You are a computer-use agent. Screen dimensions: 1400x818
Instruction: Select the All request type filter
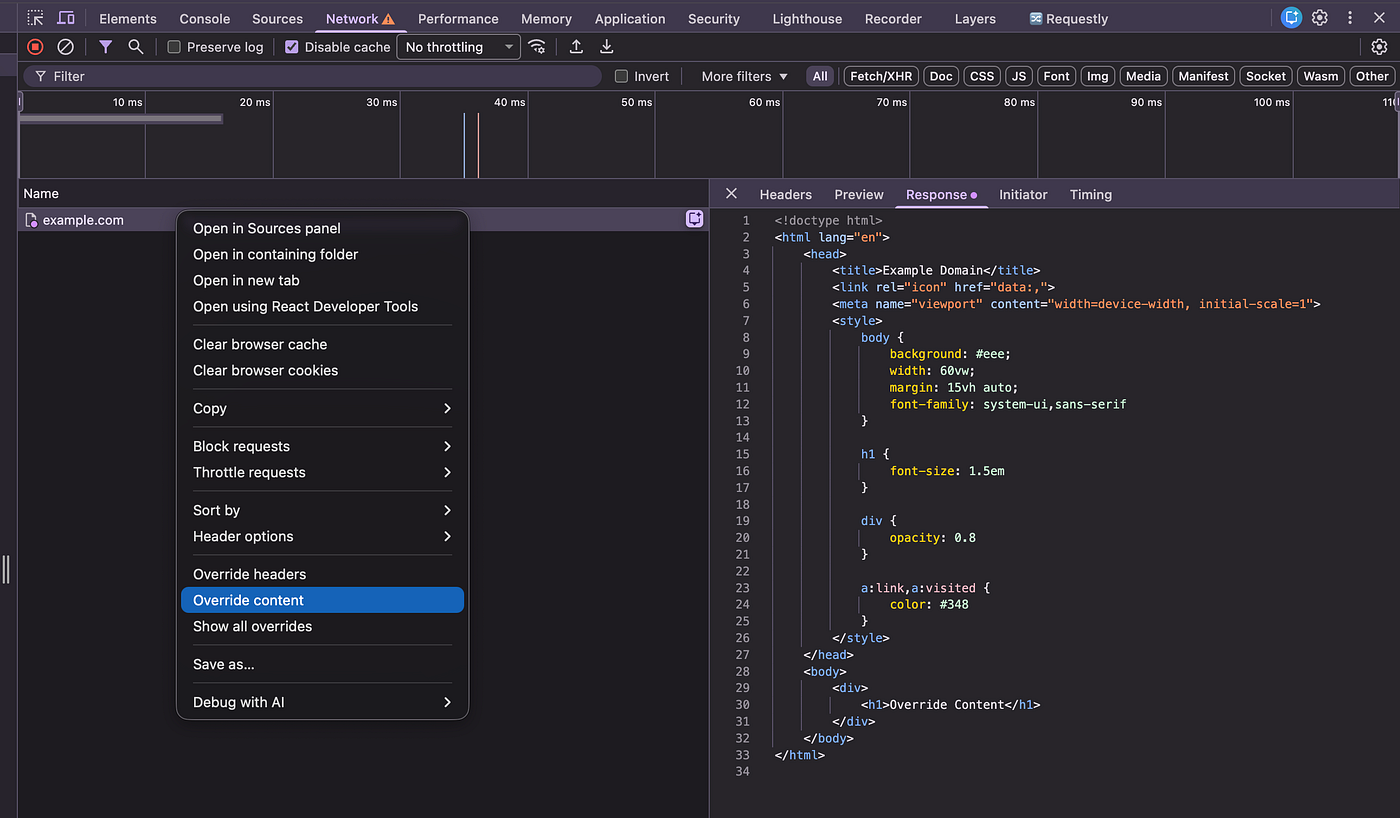(820, 76)
